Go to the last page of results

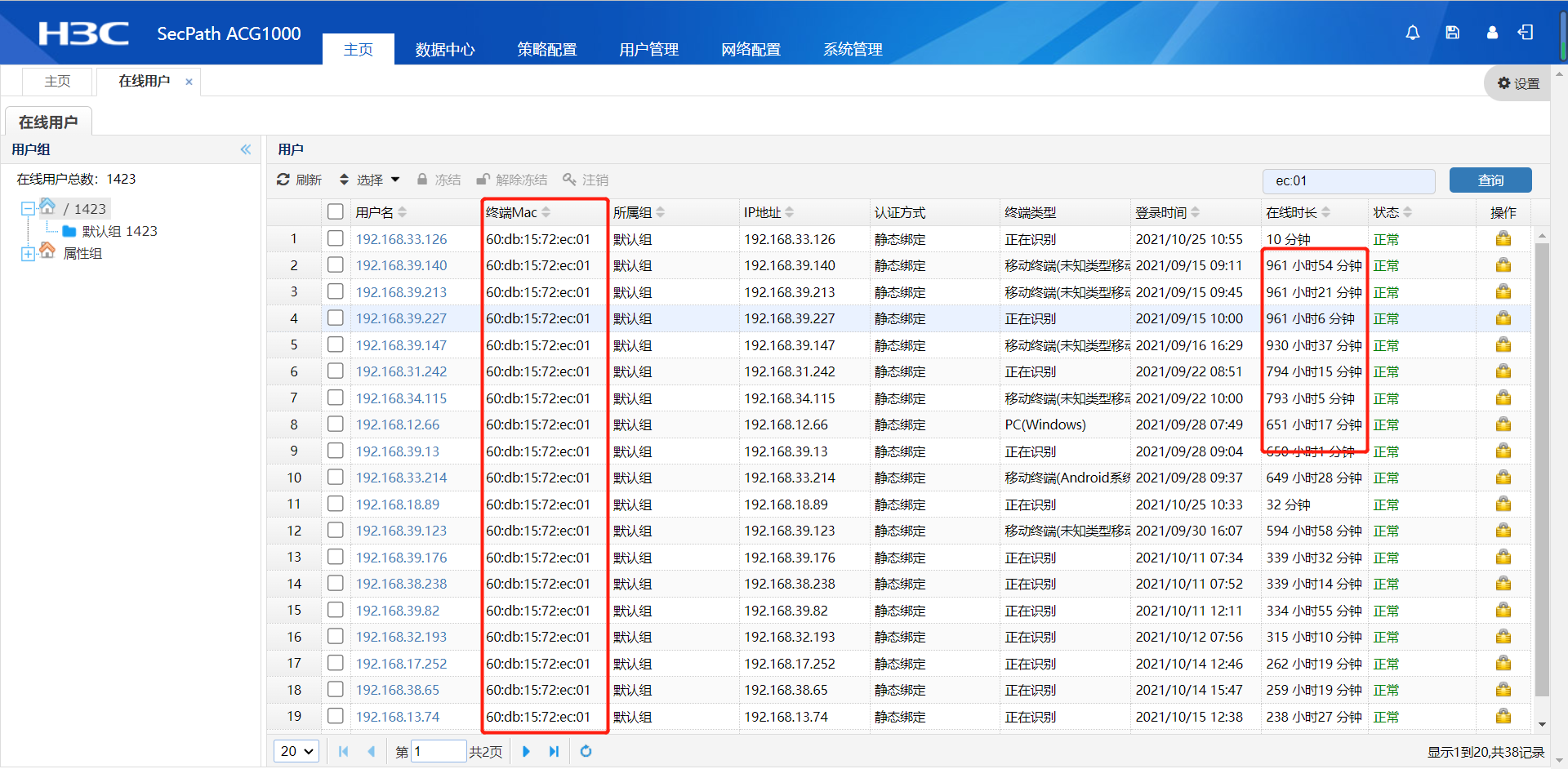554,751
